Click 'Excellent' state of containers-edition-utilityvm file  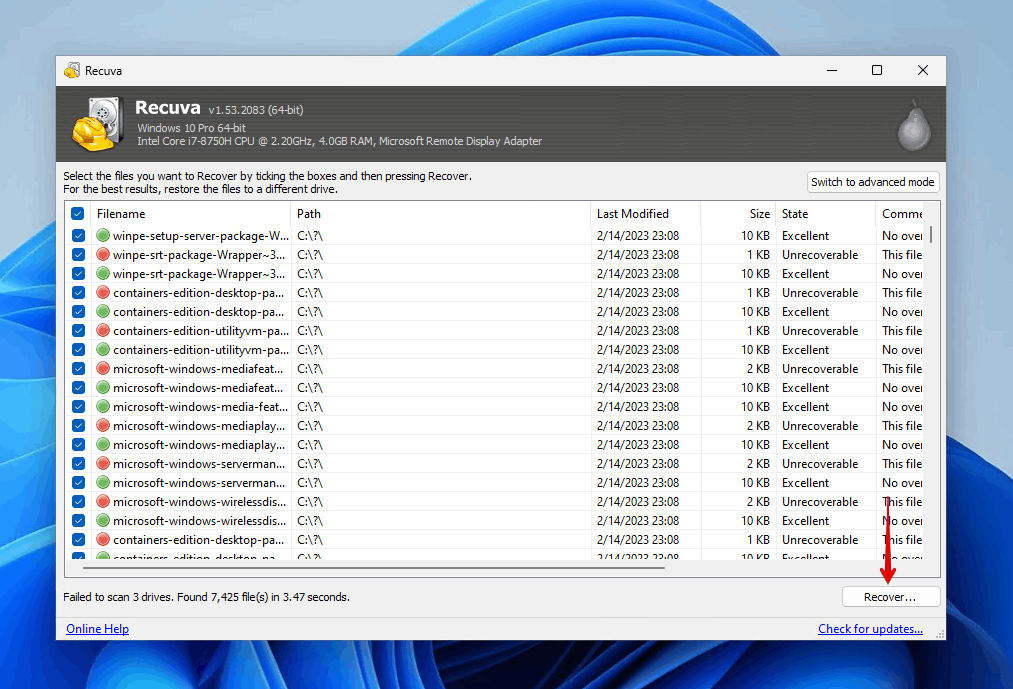(x=805, y=350)
